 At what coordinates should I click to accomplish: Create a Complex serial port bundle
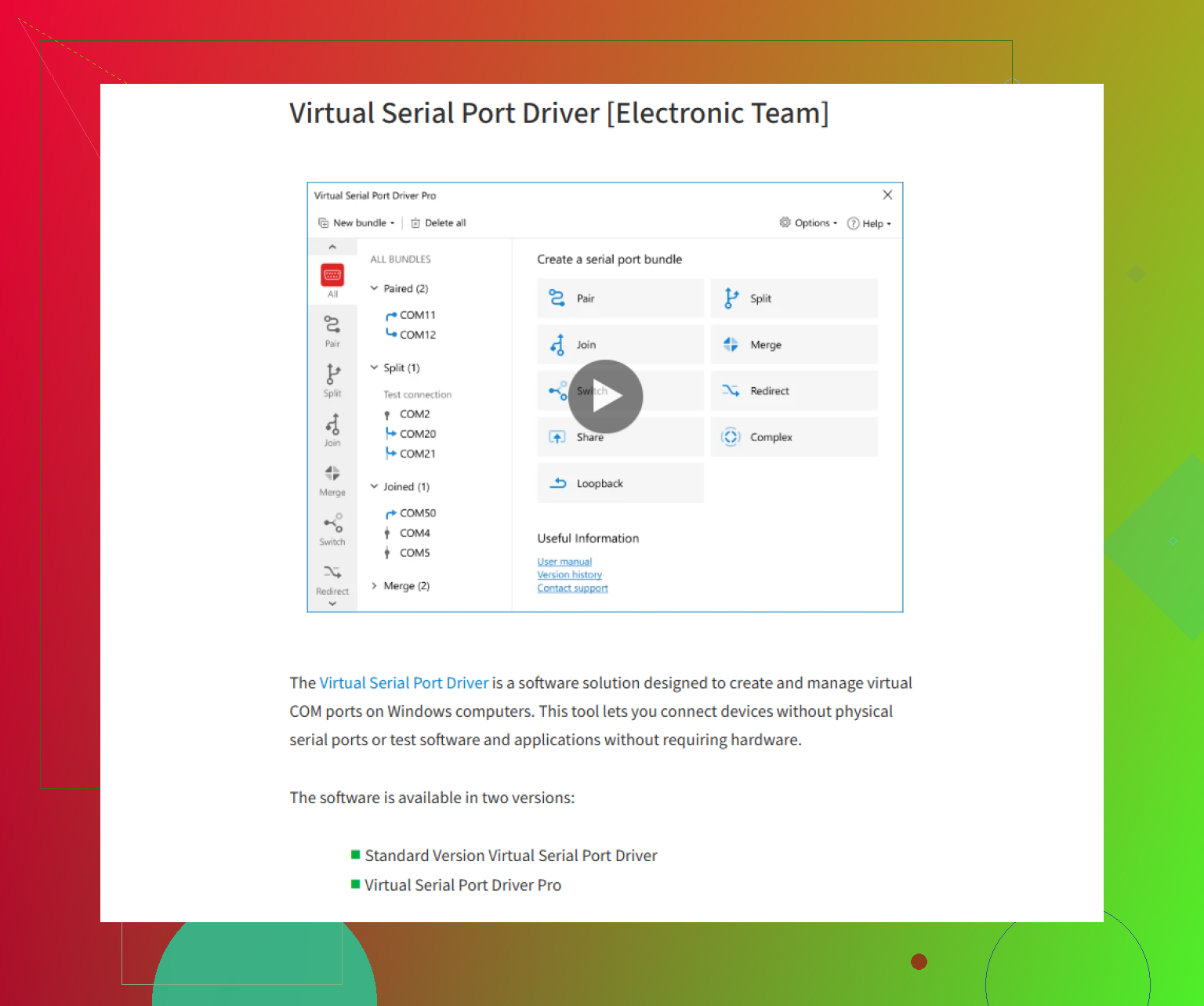point(794,436)
